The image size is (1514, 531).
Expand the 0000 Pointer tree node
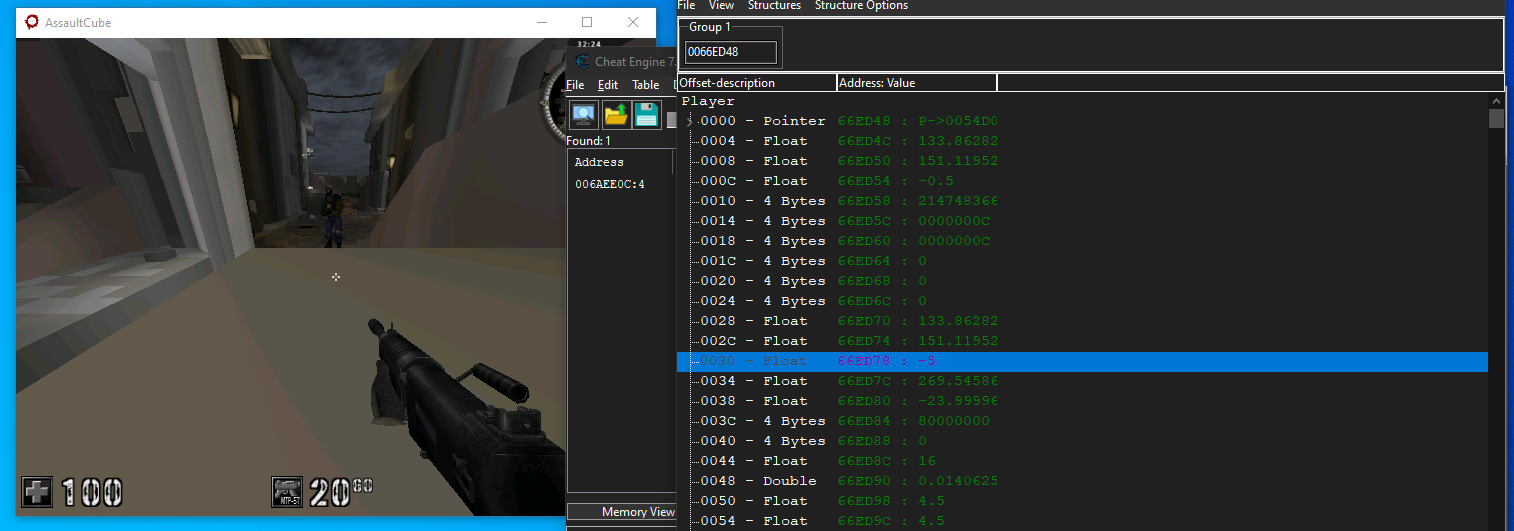point(689,121)
